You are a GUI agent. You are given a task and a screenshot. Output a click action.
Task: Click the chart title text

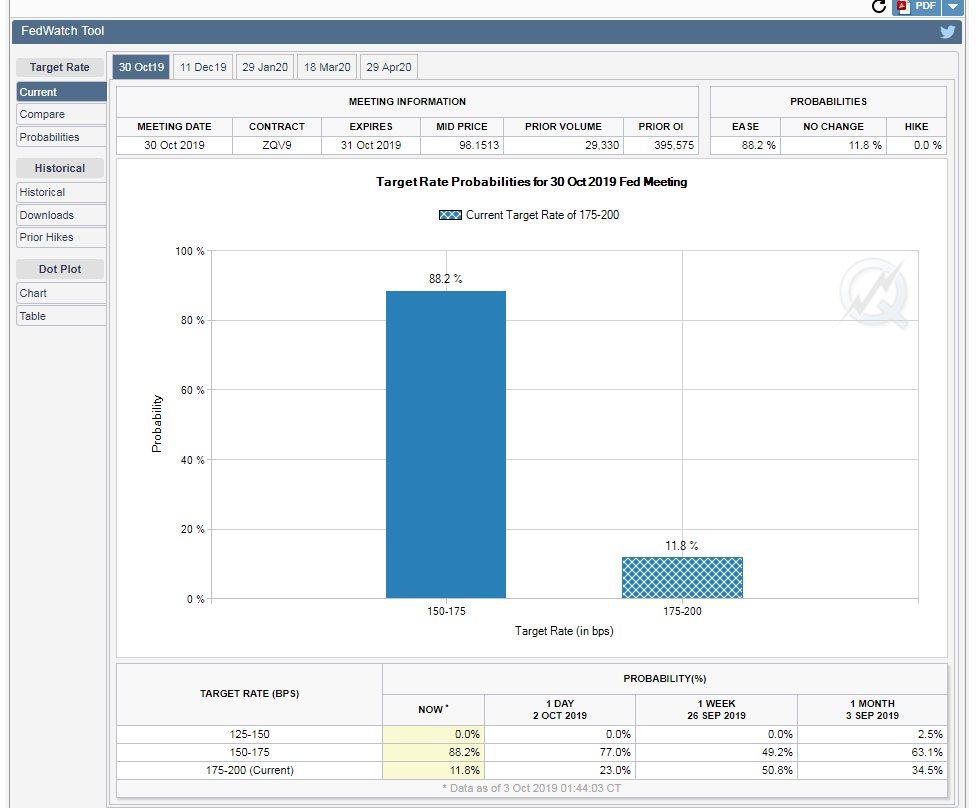532,182
